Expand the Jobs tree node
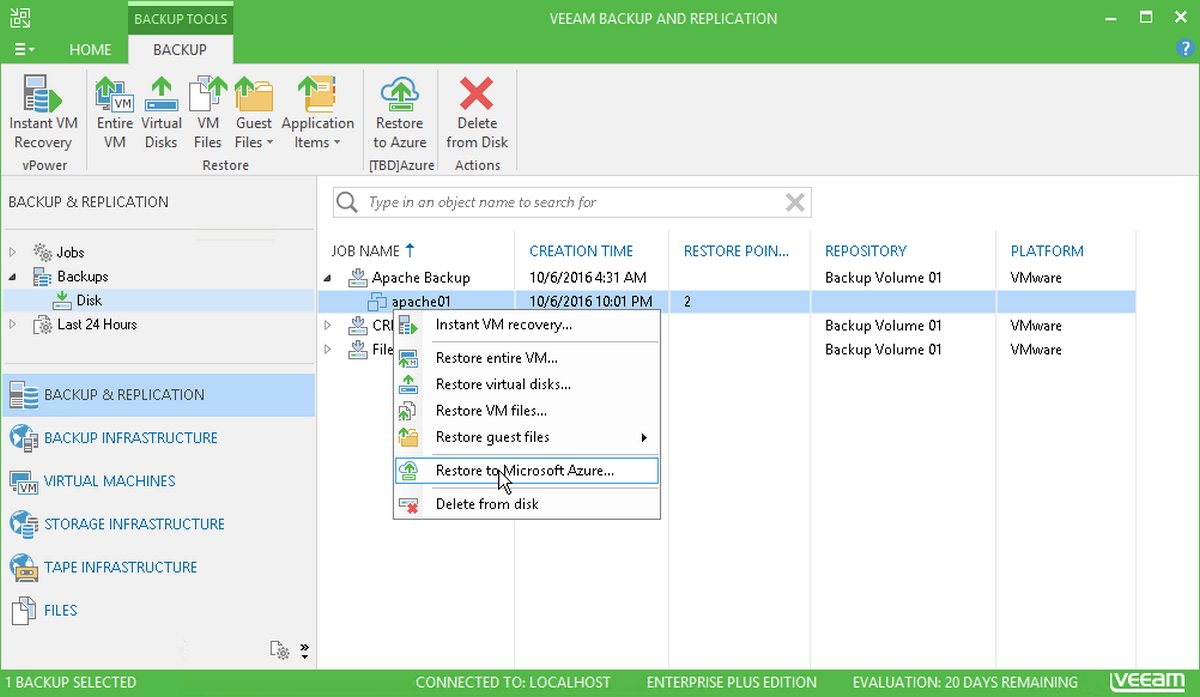The height and width of the screenshot is (697, 1200). (13, 253)
